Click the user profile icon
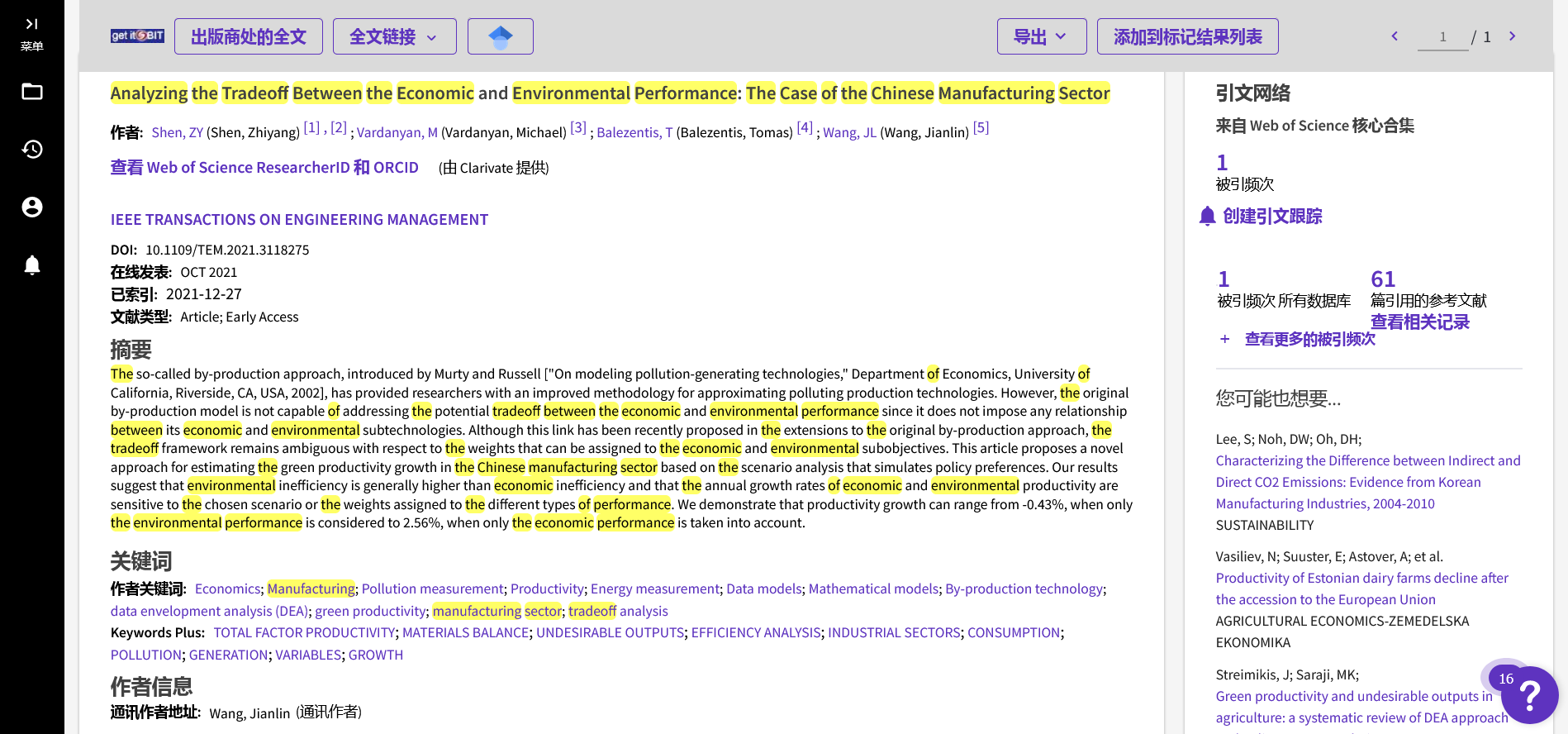 pyautogui.click(x=32, y=207)
